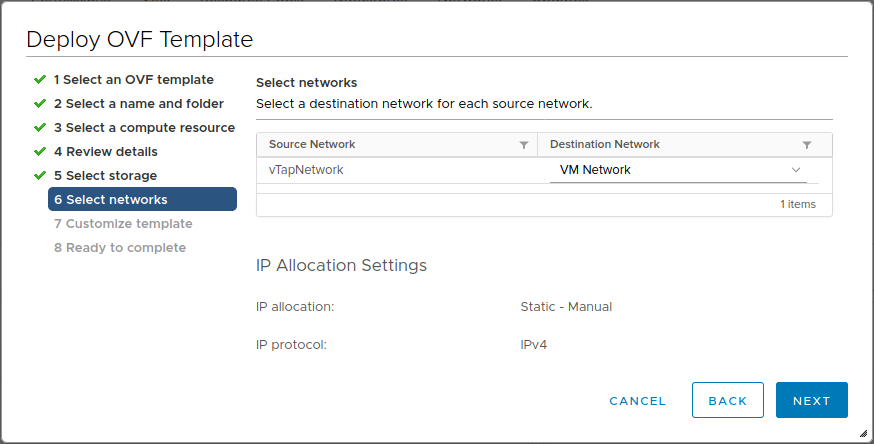Click the Destination Network column header

604,145
